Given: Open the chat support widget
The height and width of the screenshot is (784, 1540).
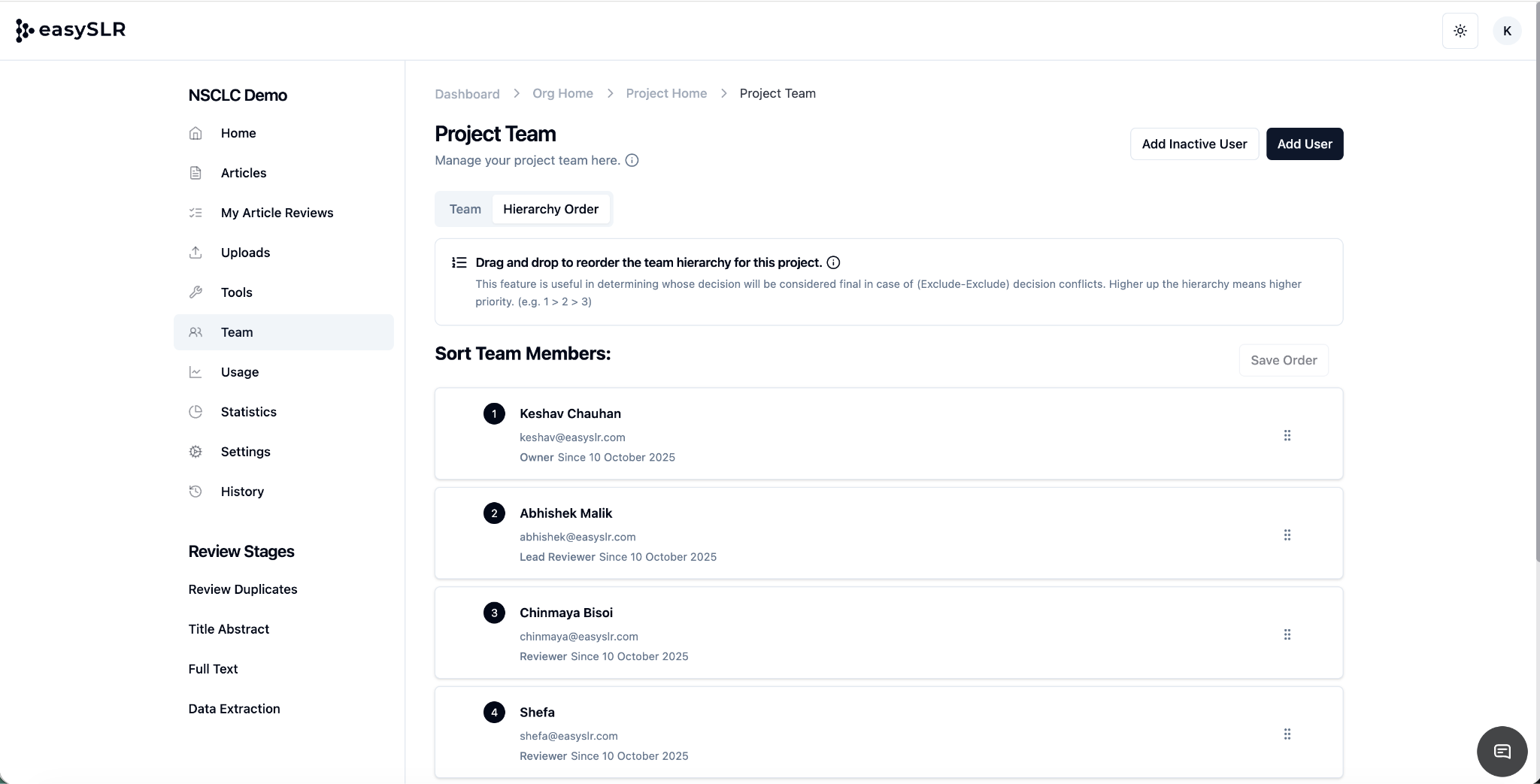Looking at the screenshot, I should tap(1502, 751).
